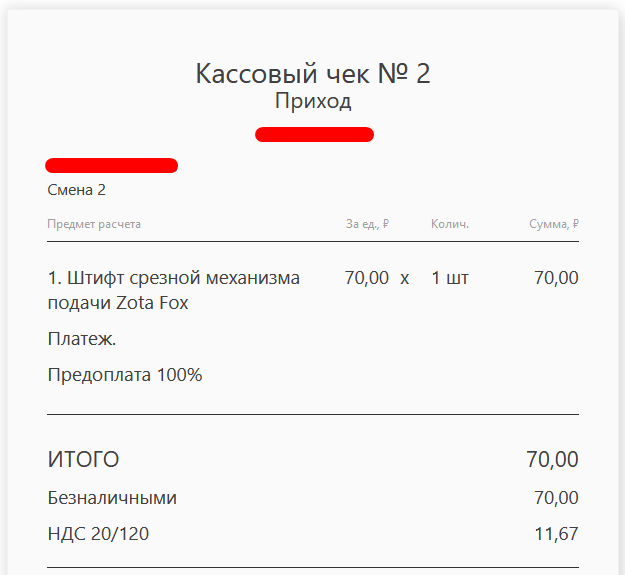Select the Колич. column header
625x575 pixels.
449,224
